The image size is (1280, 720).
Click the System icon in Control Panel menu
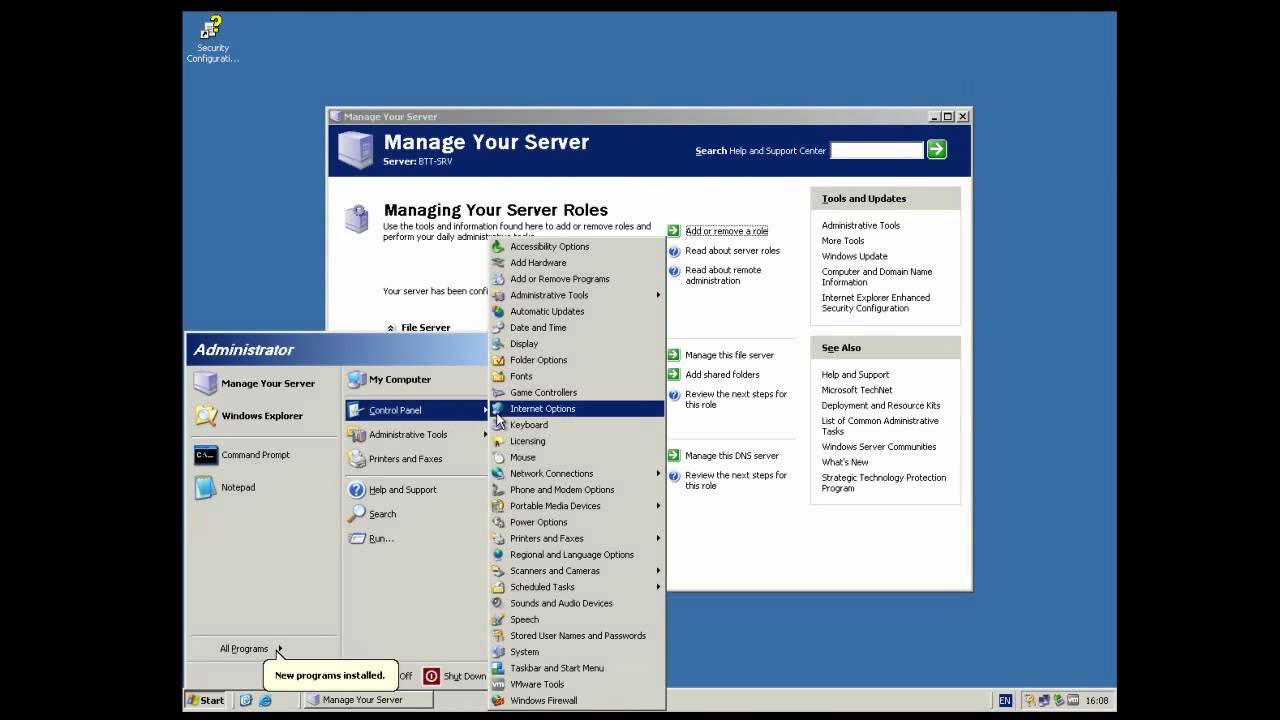(x=498, y=652)
